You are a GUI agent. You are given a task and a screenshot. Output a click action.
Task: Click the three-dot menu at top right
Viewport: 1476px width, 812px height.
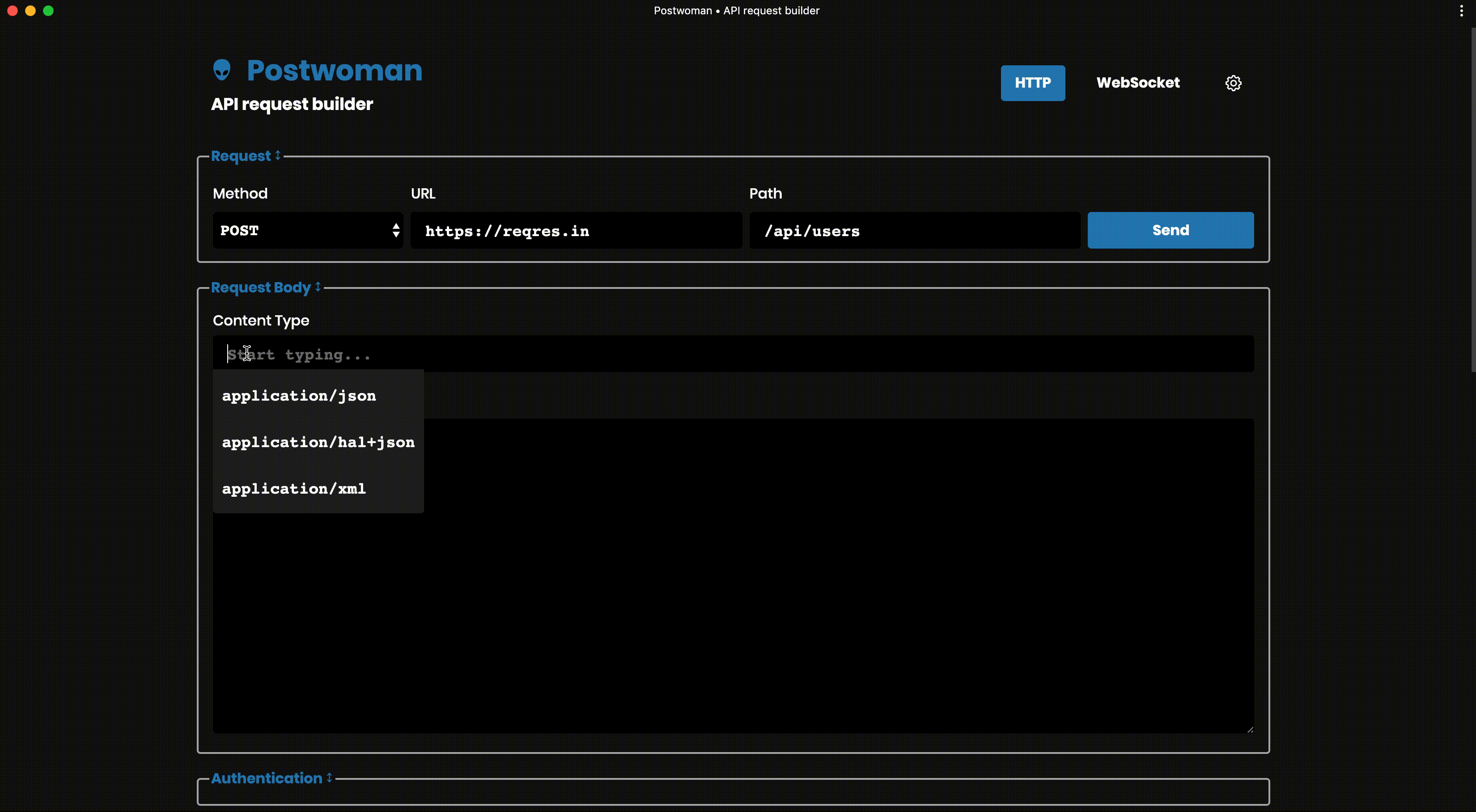pyautogui.click(x=1461, y=11)
